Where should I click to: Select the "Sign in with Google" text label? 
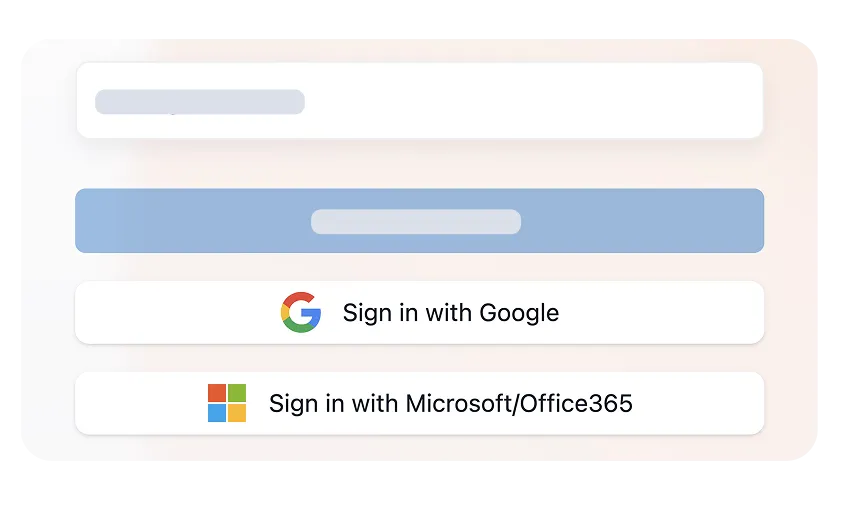tap(451, 313)
